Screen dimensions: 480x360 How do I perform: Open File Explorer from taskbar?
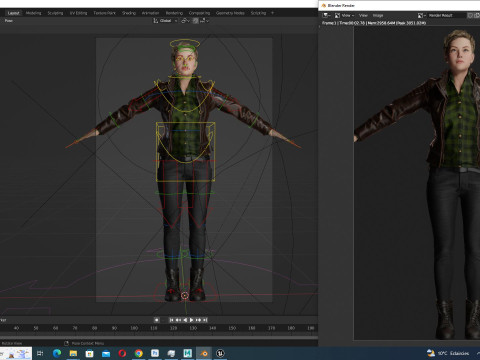[x=73, y=353]
